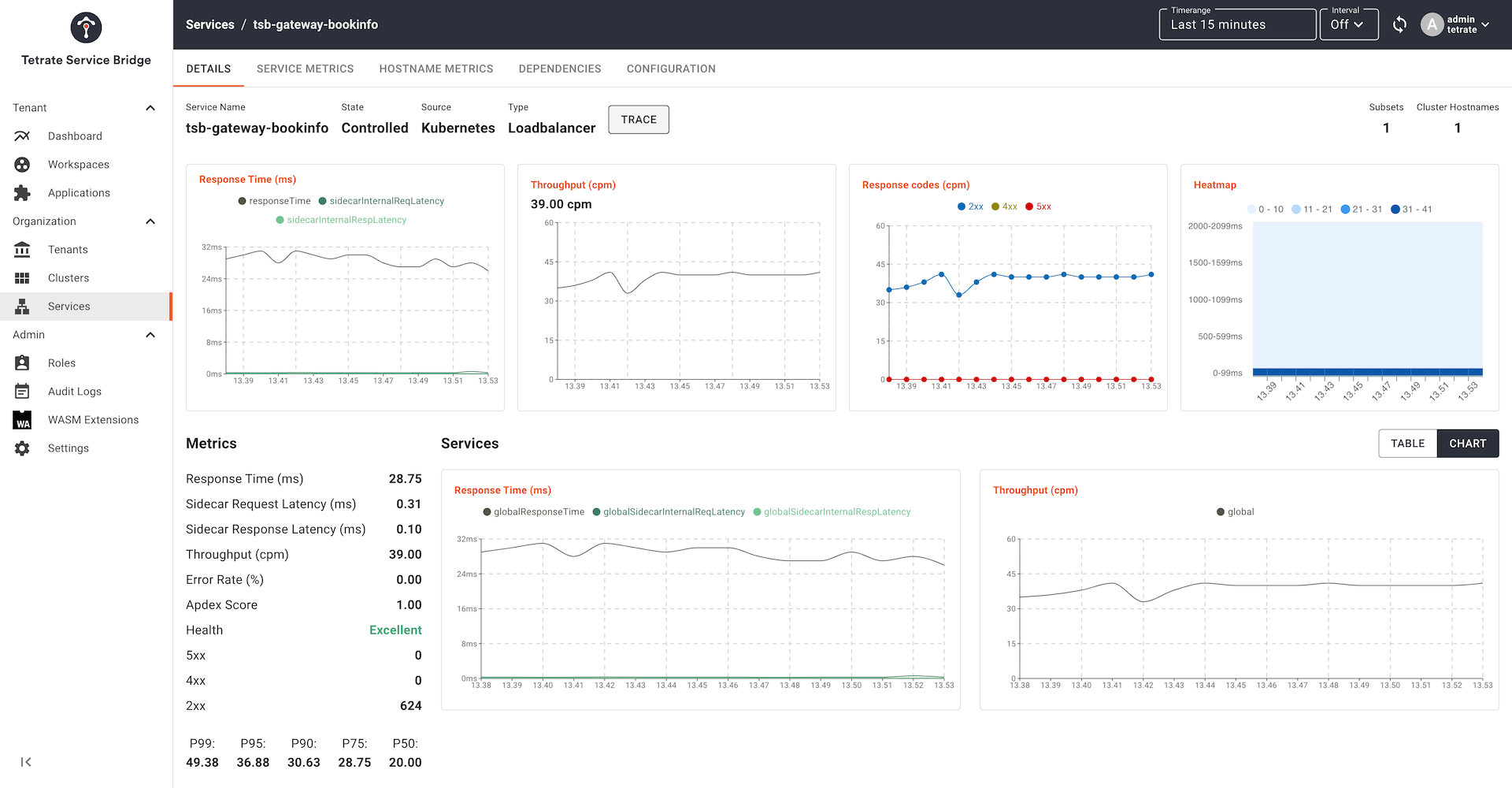Switch to the SERVICE METRICS tab
1512x788 pixels.
pos(305,69)
